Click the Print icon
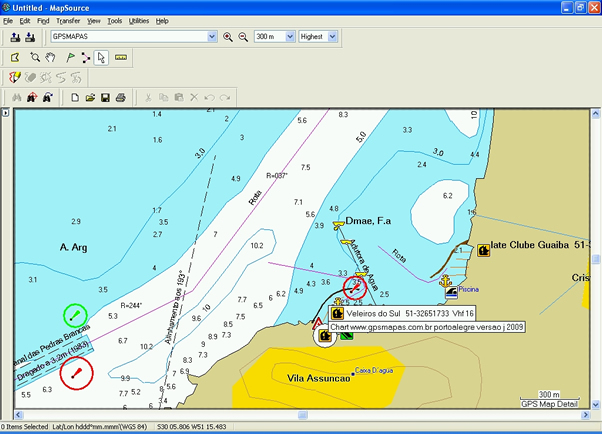Image resolution: width=602 pixels, height=434 pixels. point(121,97)
